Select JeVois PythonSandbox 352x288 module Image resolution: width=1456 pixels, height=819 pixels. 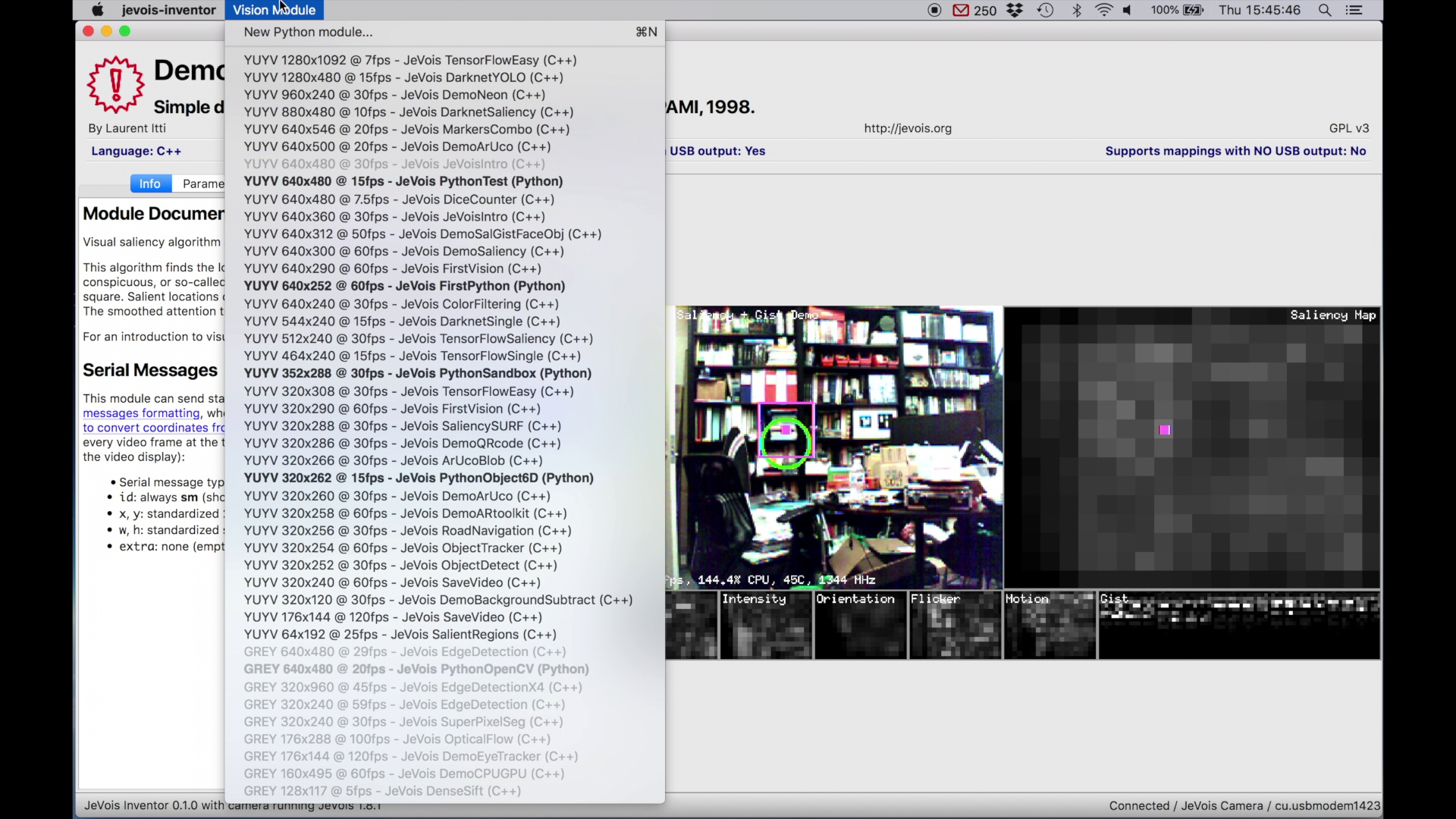coord(417,373)
